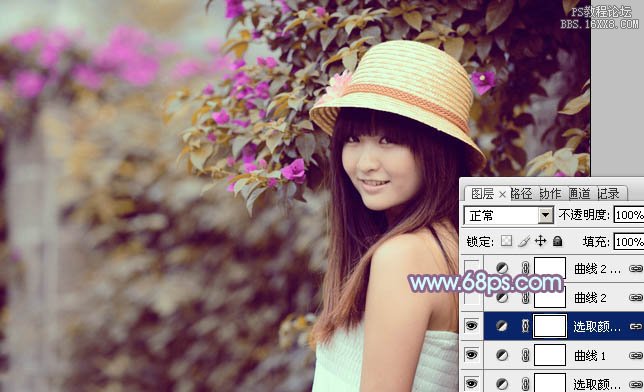Click the lock all padlock icon
This screenshot has width=644, height=392.
pos(557,241)
